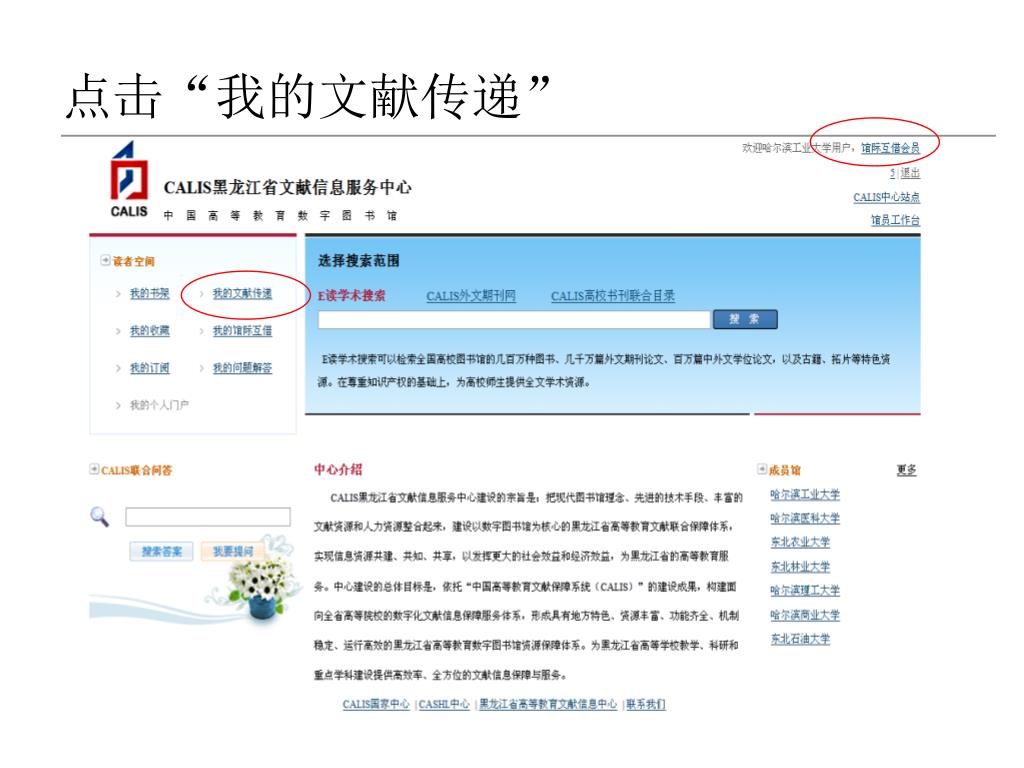
Task: Open 我的书架 link
Action: [x=150, y=293]
